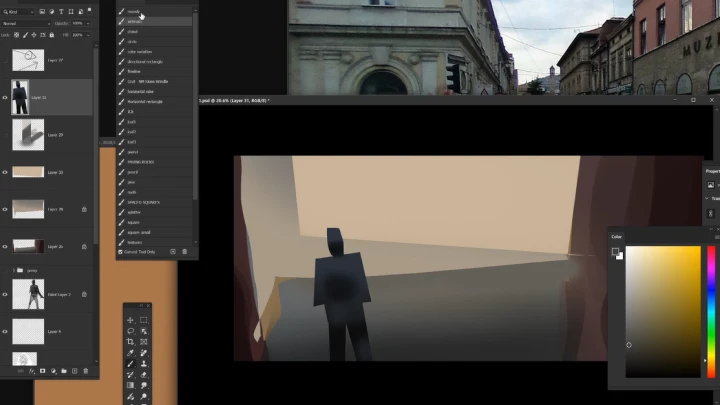Viewport: 720px width, 405px height.
Task: Hide Layer 31 with its eye icon
Action: 5,97
